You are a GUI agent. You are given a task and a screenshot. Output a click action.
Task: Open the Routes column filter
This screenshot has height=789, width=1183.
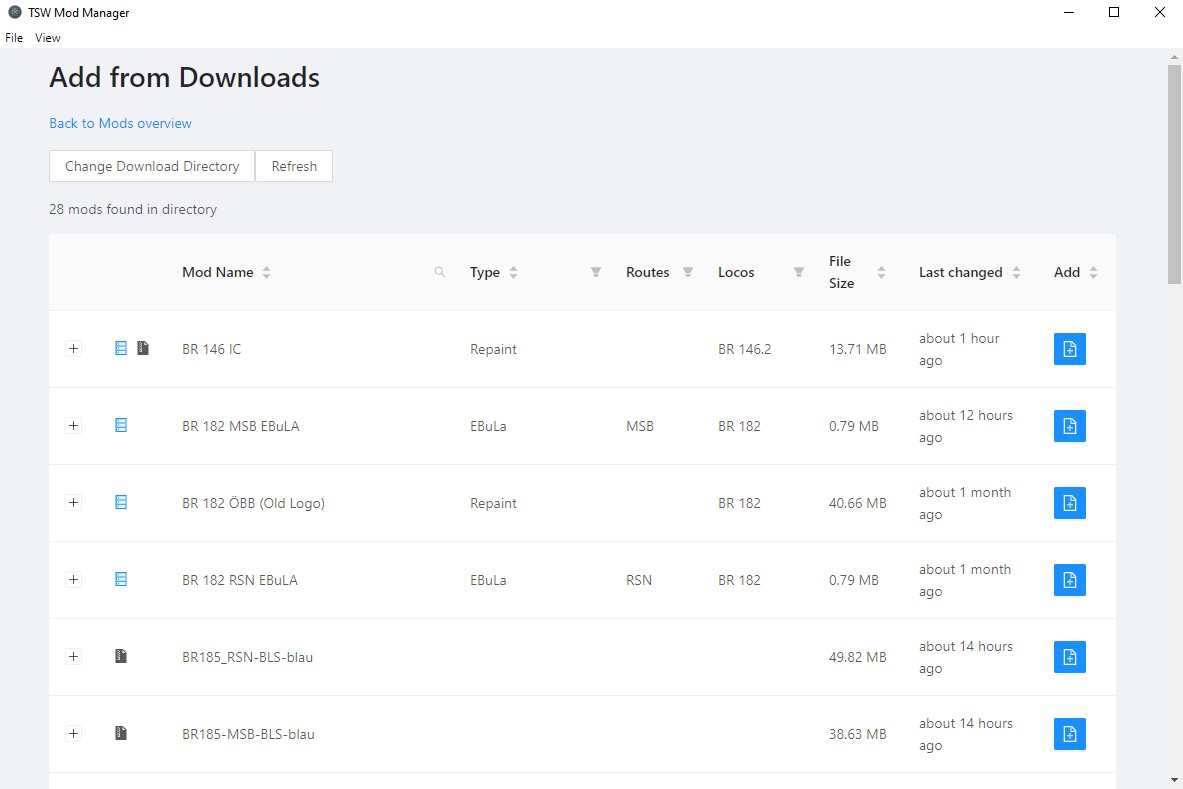[x=688, y=272]
